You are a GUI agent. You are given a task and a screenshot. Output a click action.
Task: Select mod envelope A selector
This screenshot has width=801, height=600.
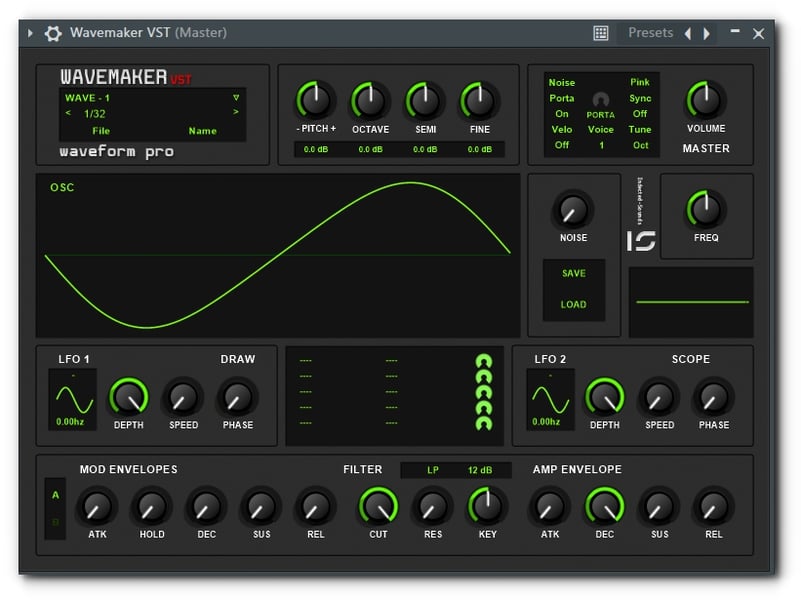click(55, 495)
